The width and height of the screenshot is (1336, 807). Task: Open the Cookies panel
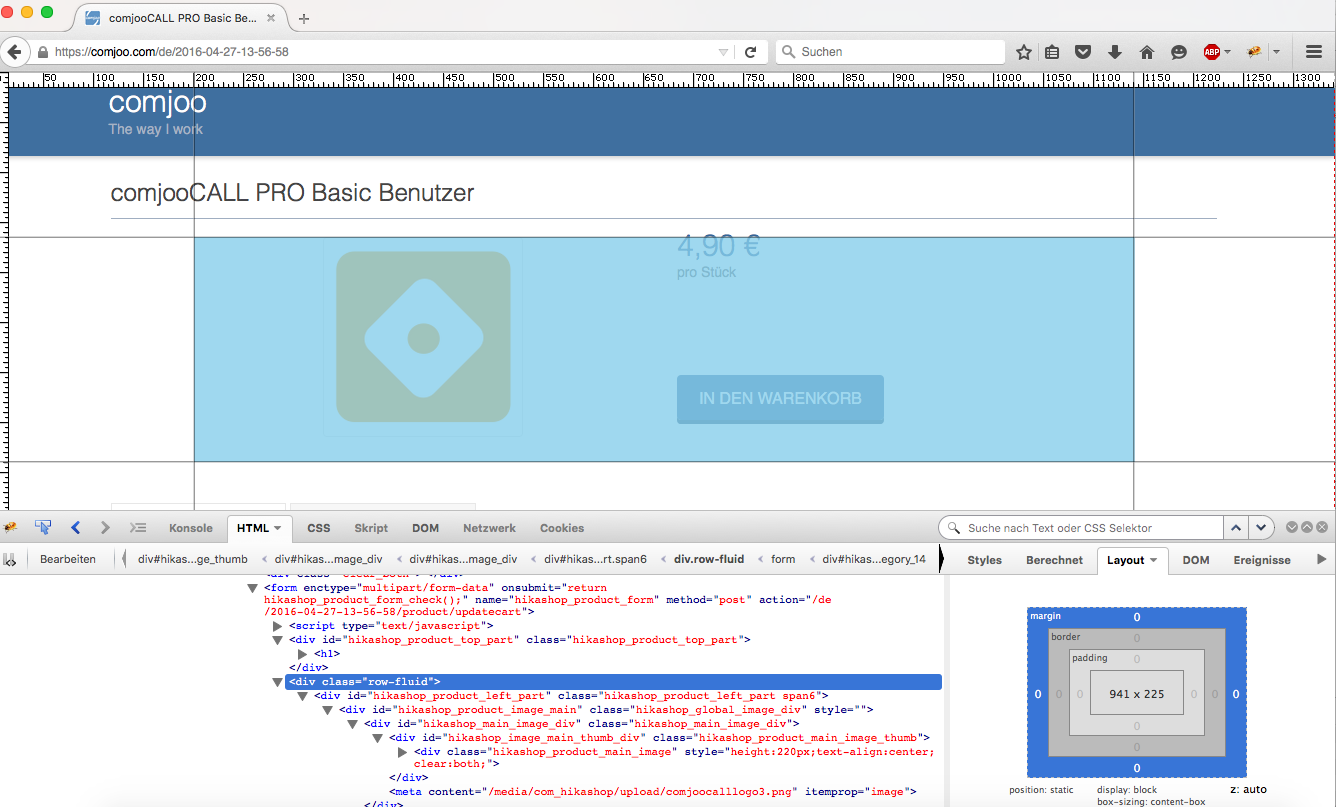(x=562, y=528)
